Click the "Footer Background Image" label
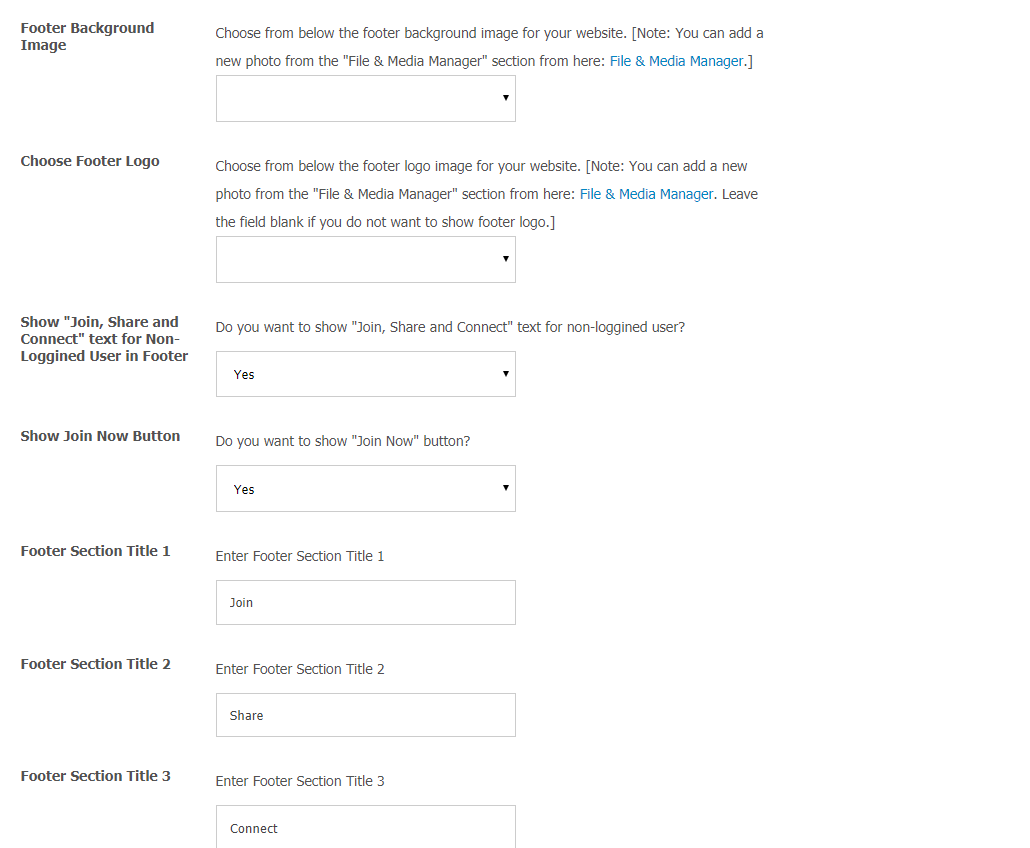The image size is (1030, 848). coord(87,37)
